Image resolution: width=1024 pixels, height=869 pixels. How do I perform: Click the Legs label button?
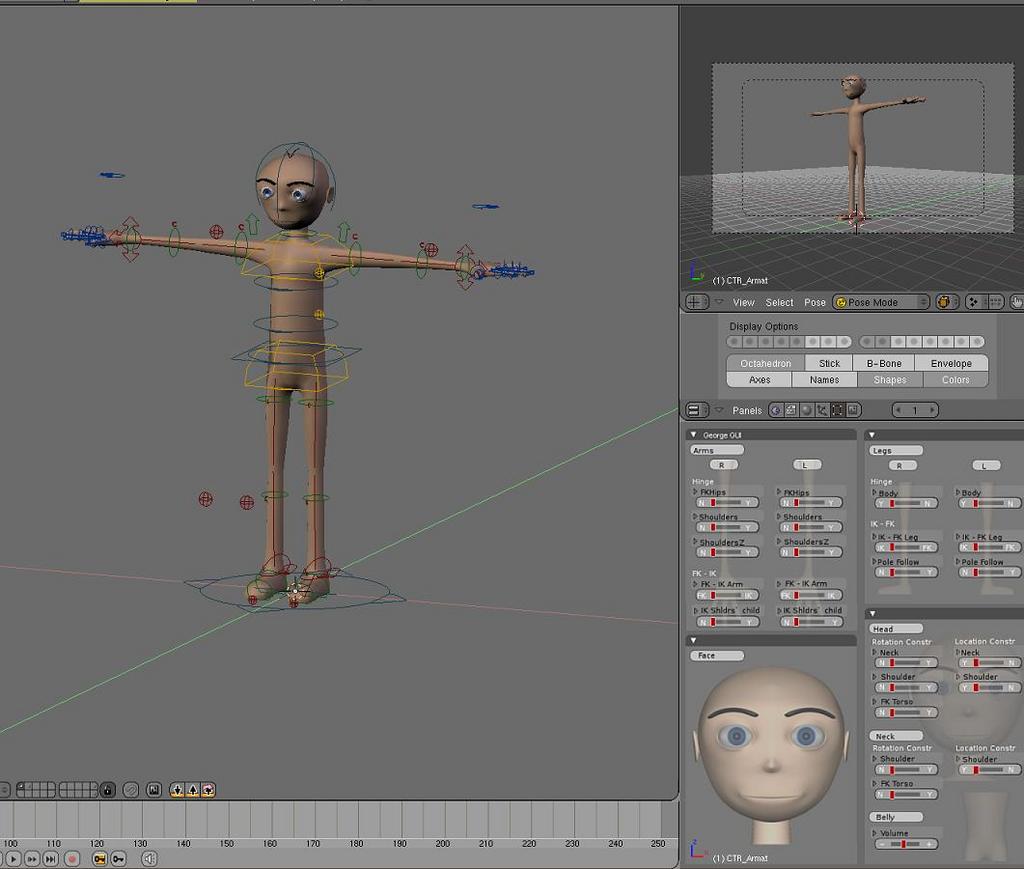pyautogui.click(x=896, y=450)
